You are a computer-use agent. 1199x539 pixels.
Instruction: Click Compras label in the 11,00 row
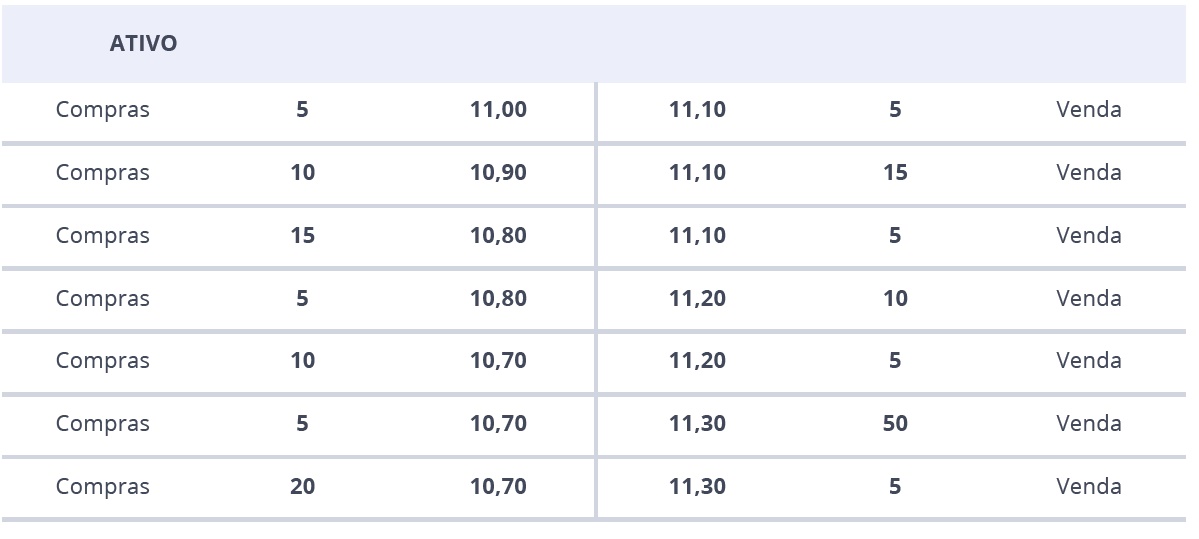click(102, 109)
